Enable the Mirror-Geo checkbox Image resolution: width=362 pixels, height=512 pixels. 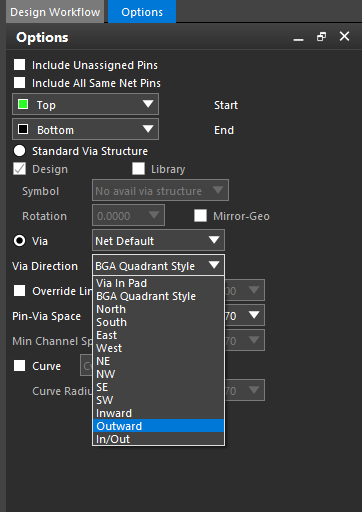(x=200, y=216)
